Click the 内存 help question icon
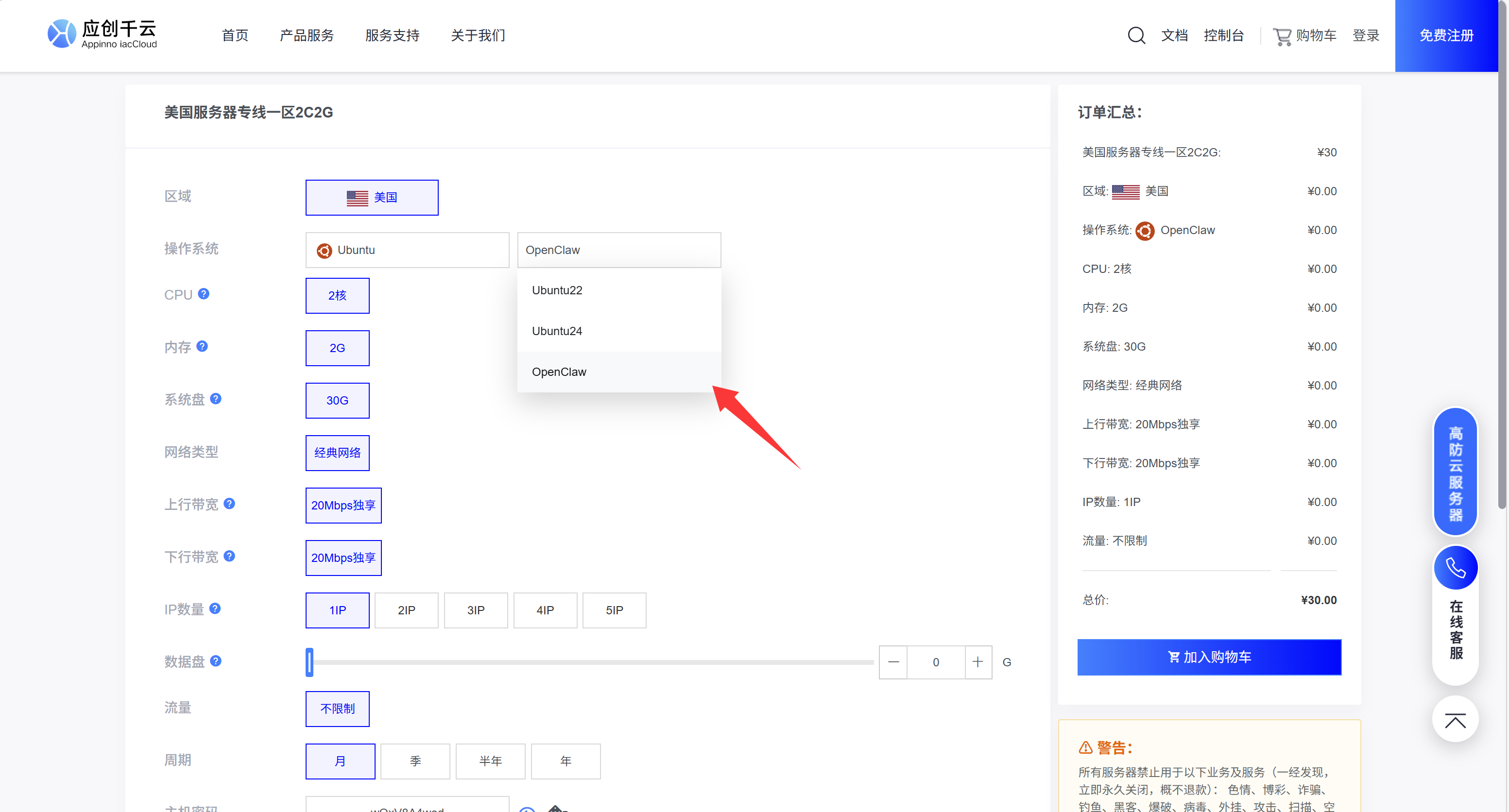Screen dimensions: 1509x812 click(202, 346)
